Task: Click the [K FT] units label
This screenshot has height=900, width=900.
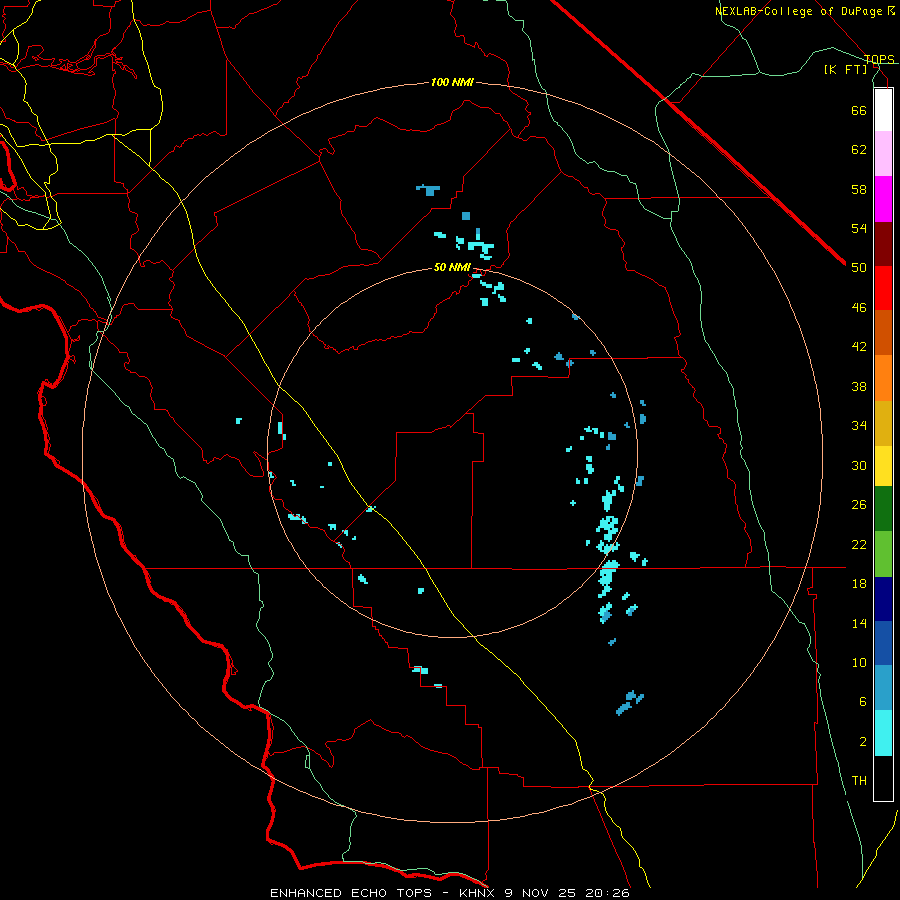Action: pyautogui.click(x=845, y=69)
